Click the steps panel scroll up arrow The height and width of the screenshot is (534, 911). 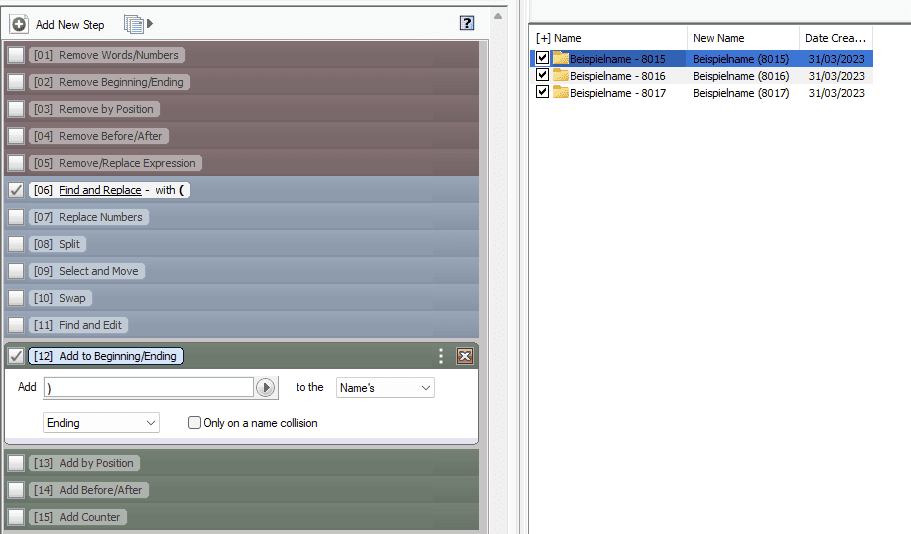click(498, 16)
